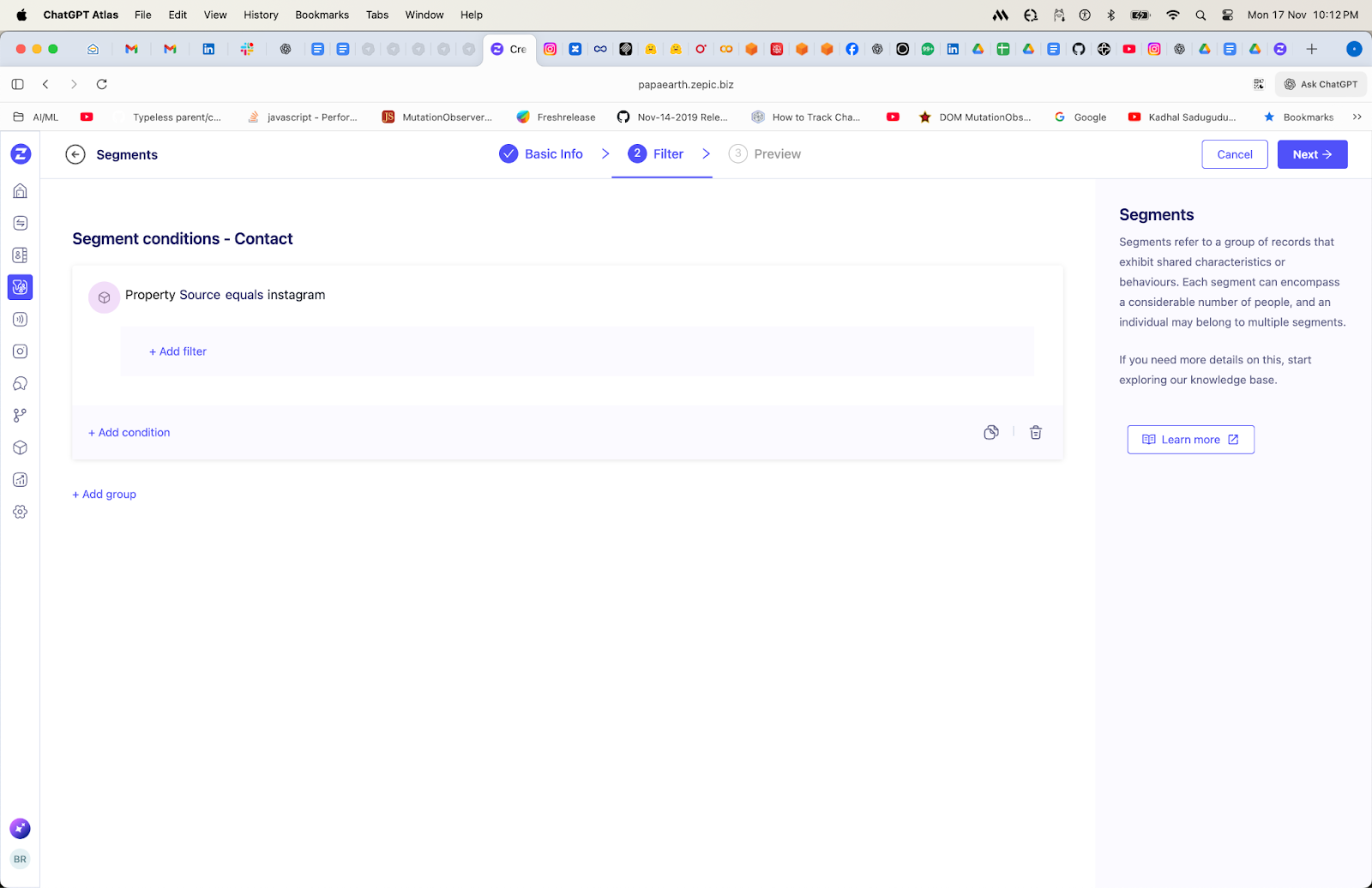The width and height of the screenshot is (1372, 888).
Task: Open the Instagram icon in left sidebar
Action: coord(21,351)
